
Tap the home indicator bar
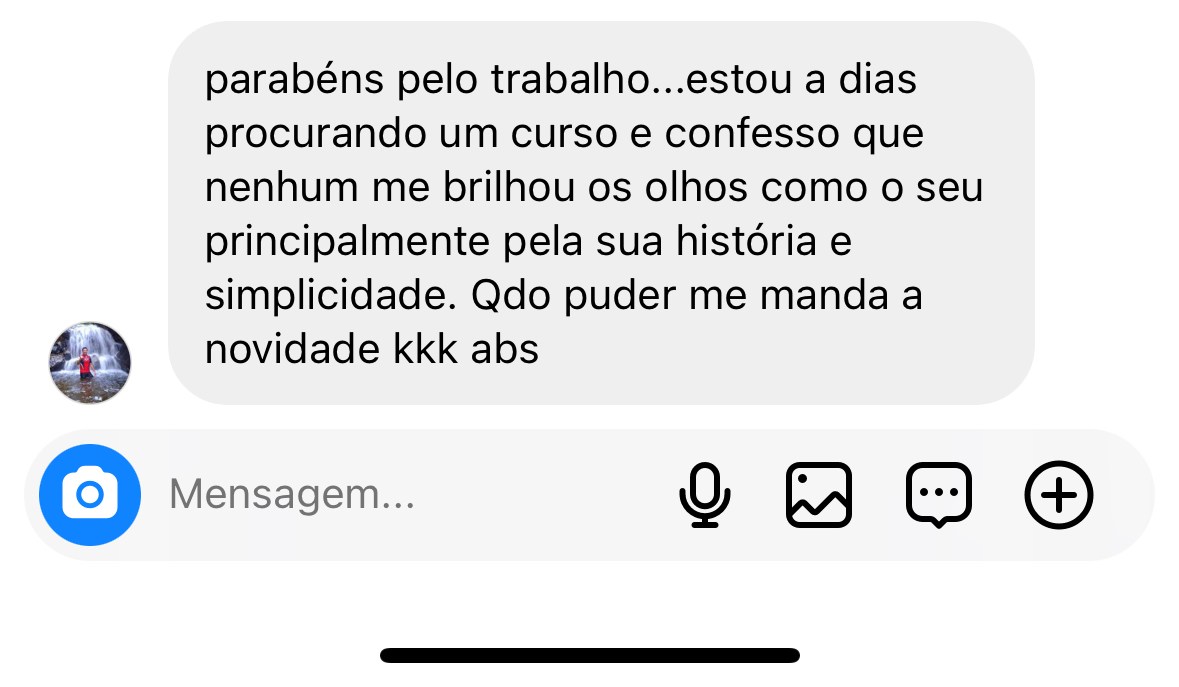tap(590, 655)
